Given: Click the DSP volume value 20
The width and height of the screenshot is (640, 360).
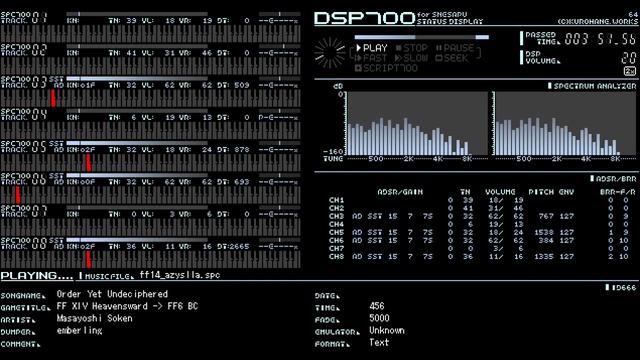Looking at the screenshot, I should [629, 58].
